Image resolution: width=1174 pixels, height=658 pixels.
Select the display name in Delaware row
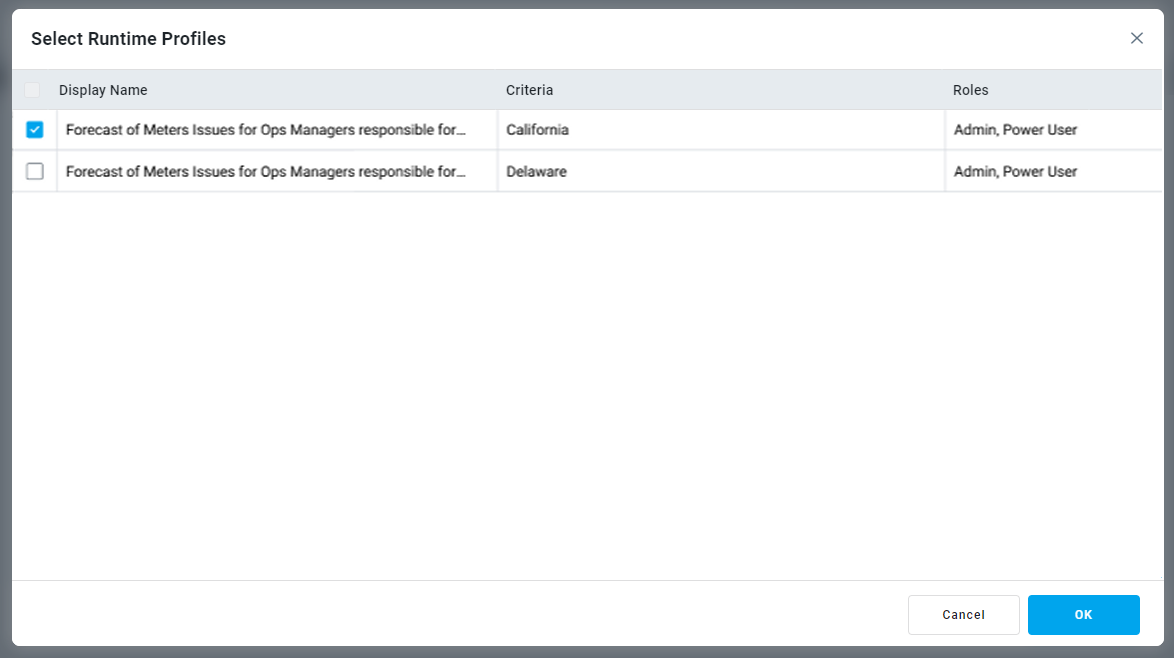[266, 172]
